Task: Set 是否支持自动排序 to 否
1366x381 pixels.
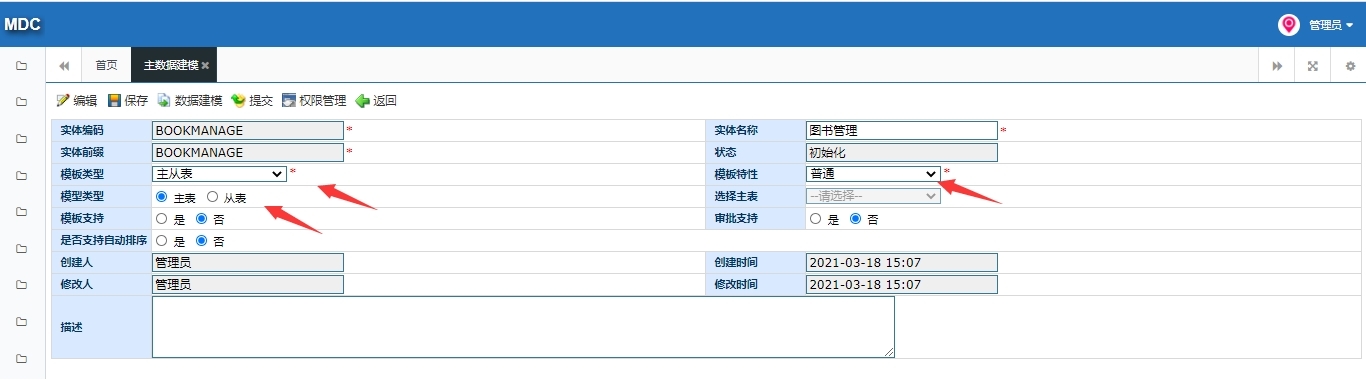Action: point(202,241)
